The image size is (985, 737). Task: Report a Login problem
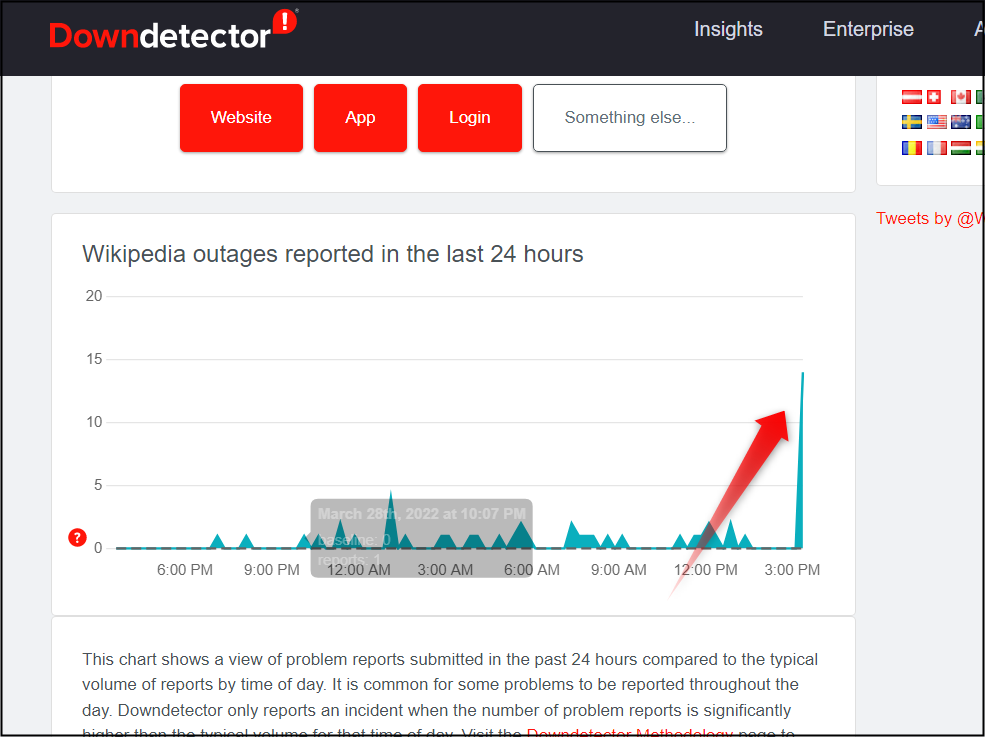[470, 117]
